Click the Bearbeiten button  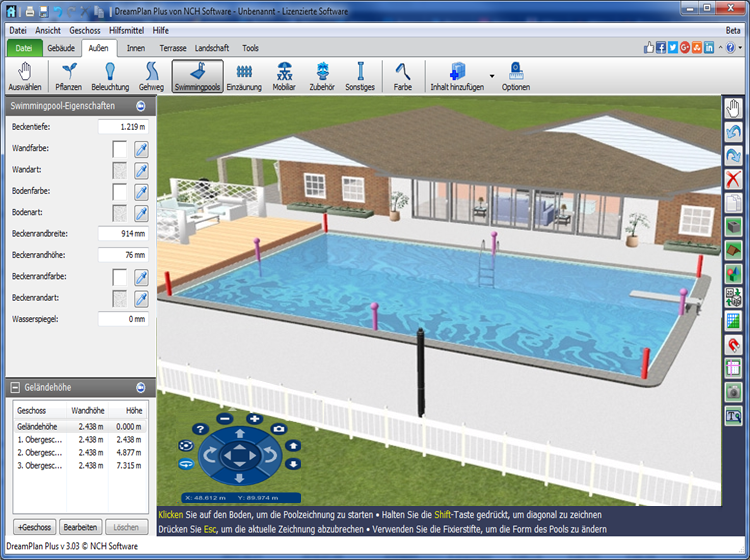(x=80, y=527)
